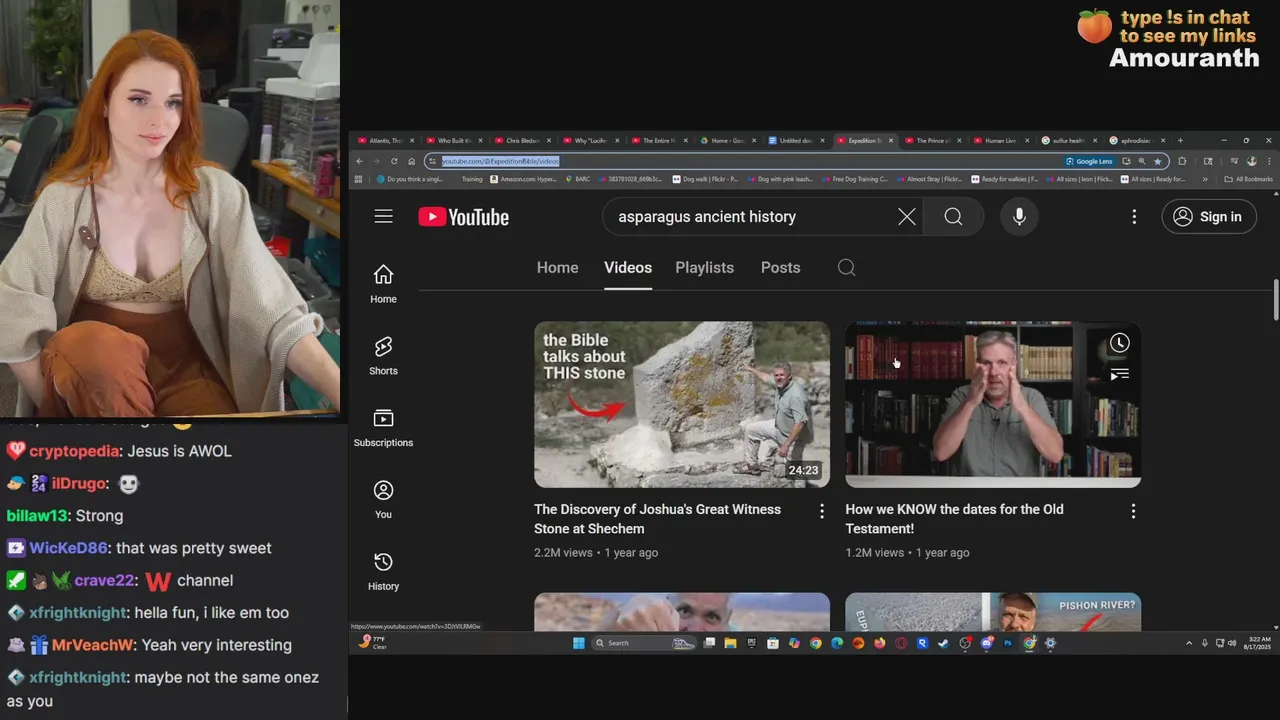1280x720 pixels.
Task: Open Google Lens from the address bar
Action: click(1089, 161)
